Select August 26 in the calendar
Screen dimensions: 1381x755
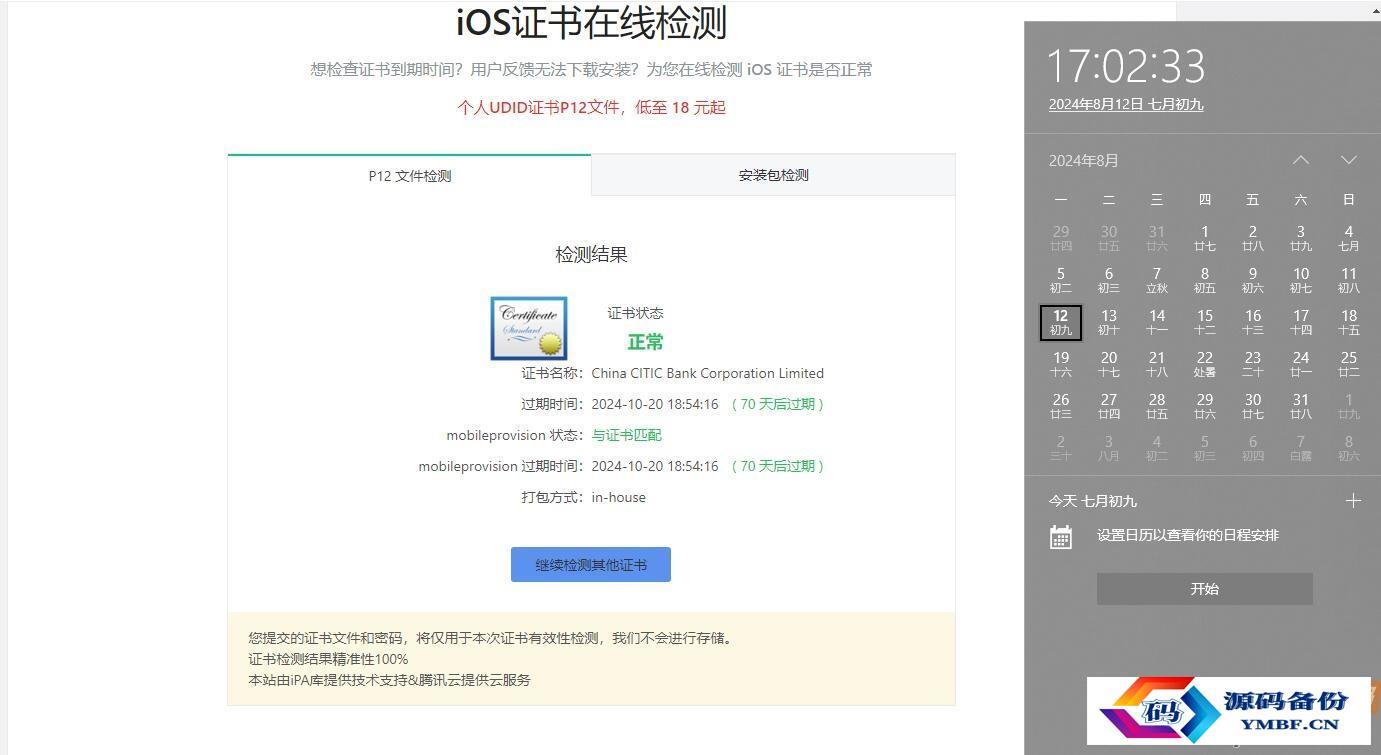pos(1060,406)
